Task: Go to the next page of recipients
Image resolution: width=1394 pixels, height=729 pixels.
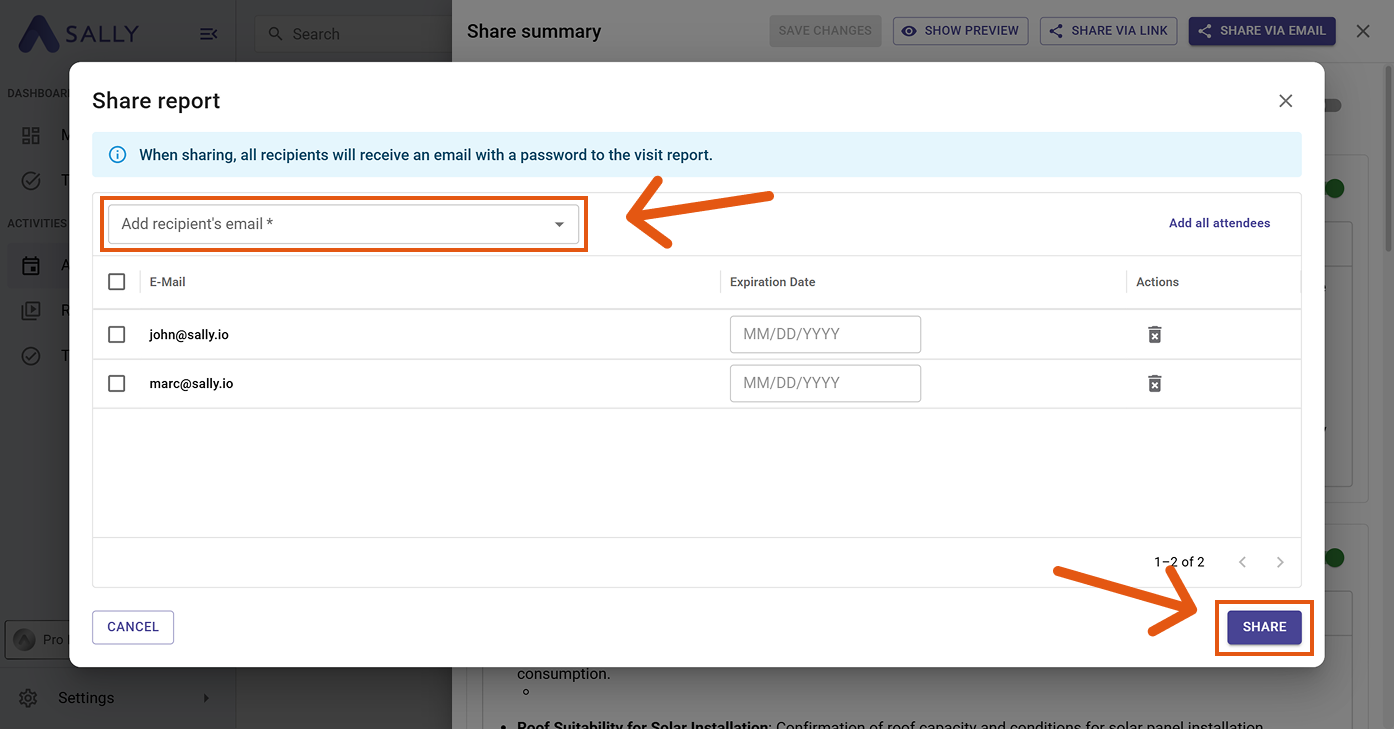Action: point(1279,562)
